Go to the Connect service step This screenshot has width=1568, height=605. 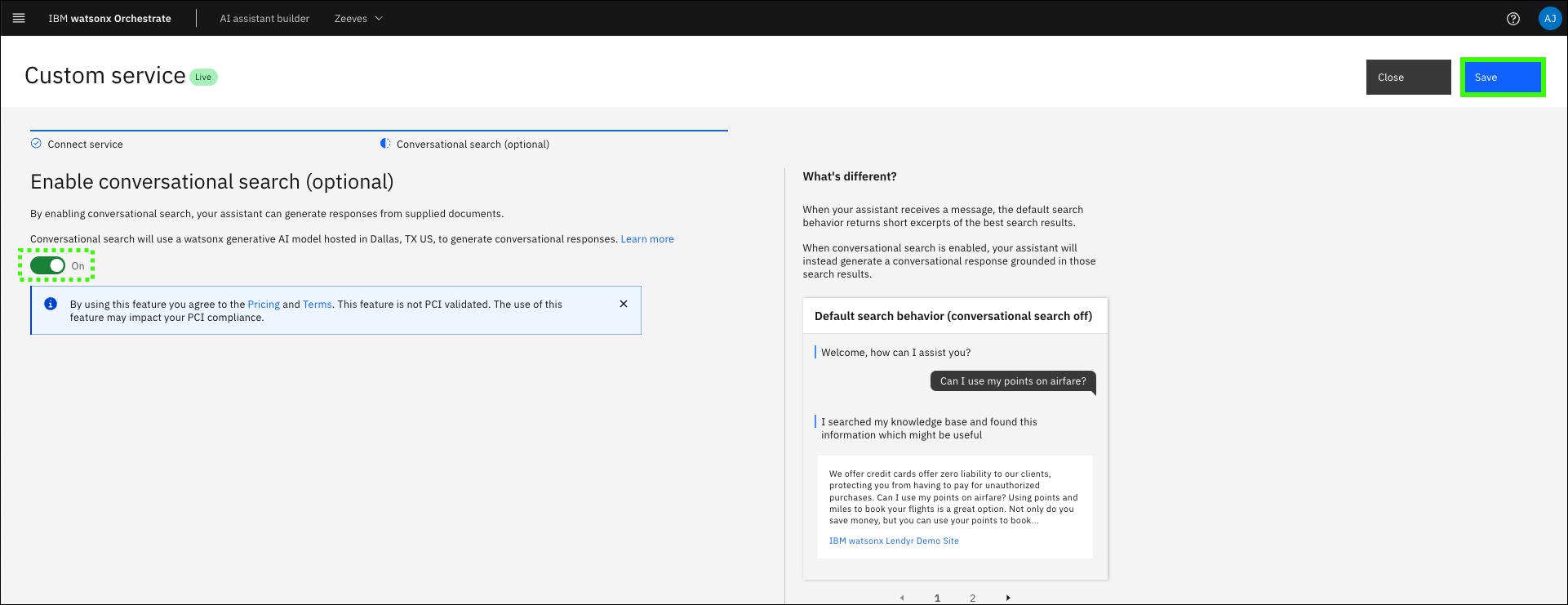[85, 145]
